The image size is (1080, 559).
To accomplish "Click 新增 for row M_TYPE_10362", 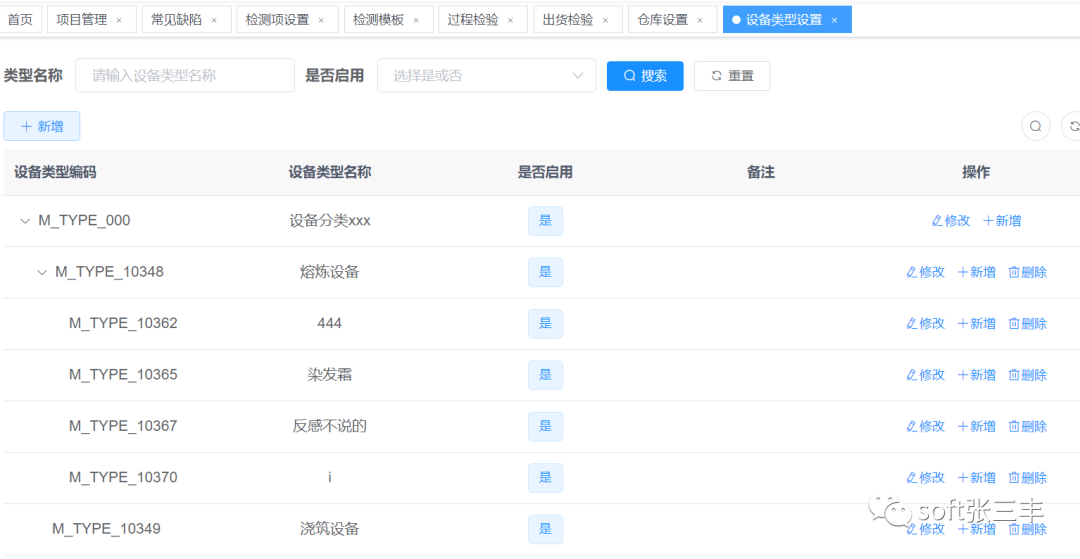I will coord(977,324).
